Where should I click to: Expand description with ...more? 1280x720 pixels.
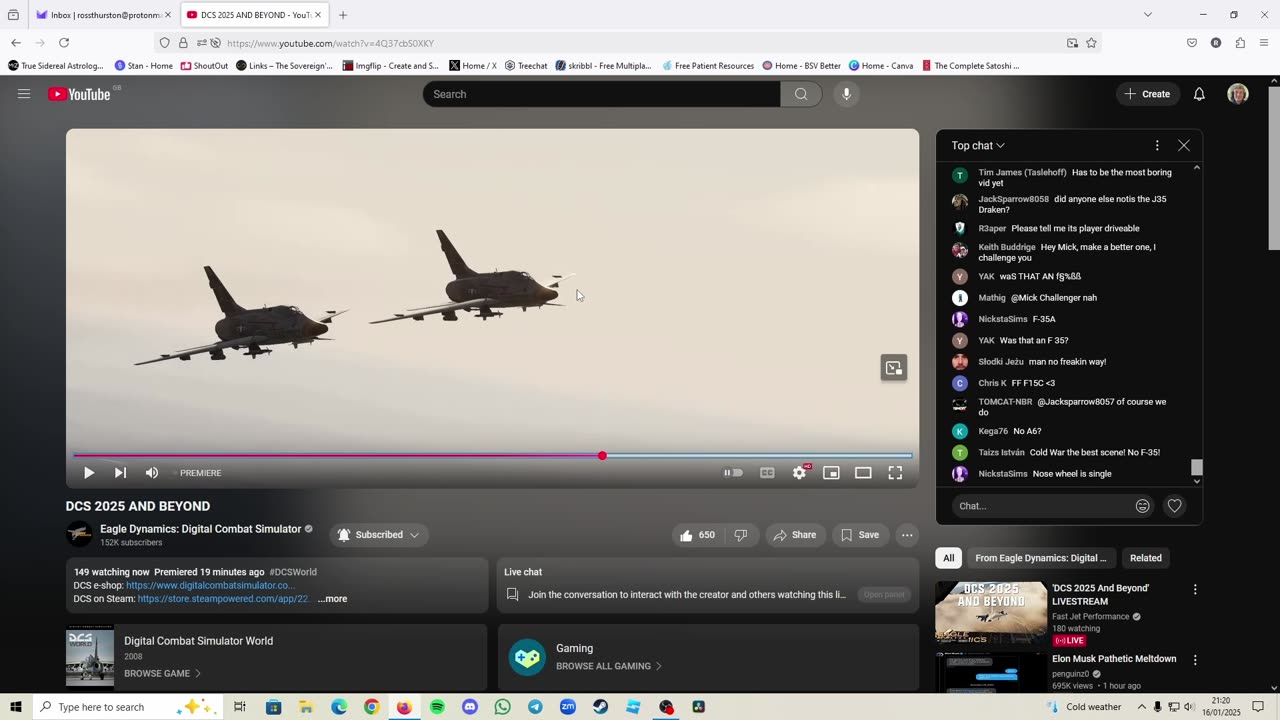[332, 599]
